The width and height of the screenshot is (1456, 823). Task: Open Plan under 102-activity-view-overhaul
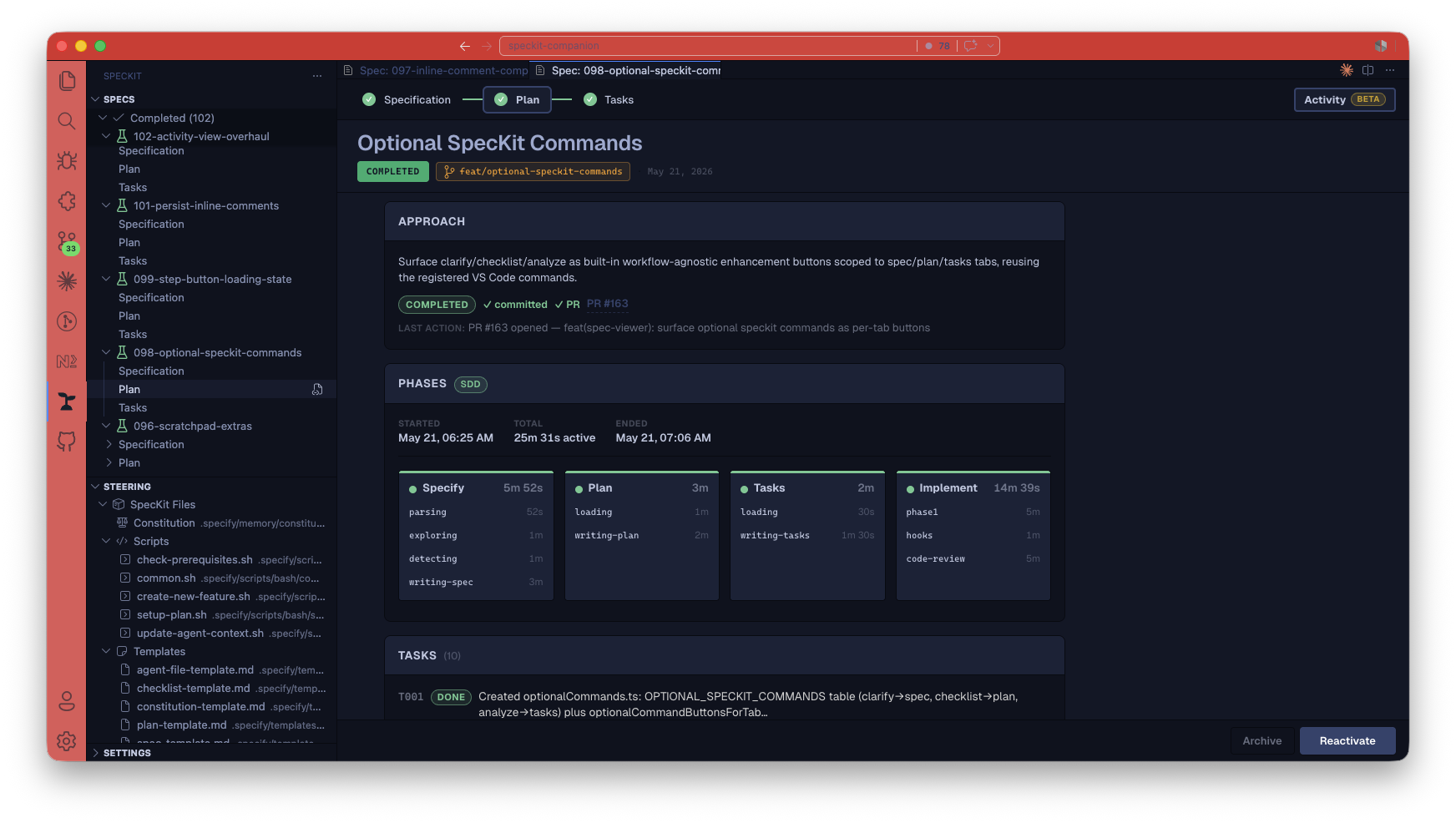(129, 169)
